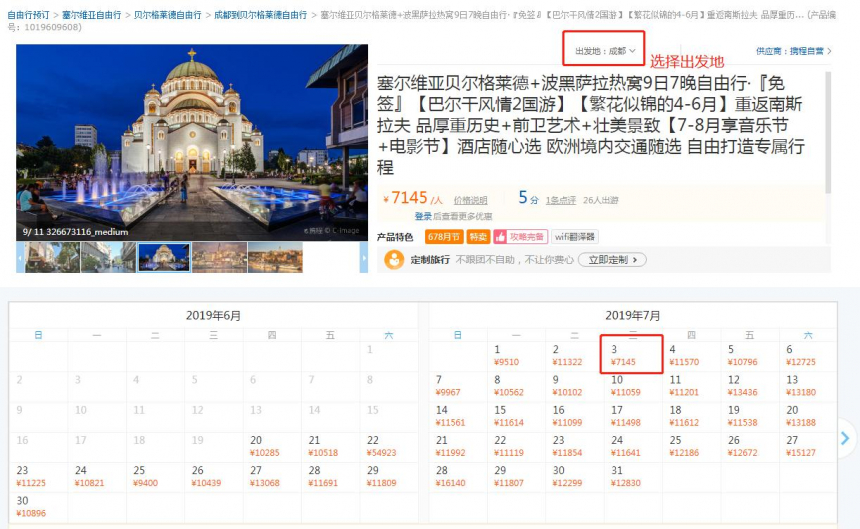
Task: Select June 28 priced ¥11691
Action: (331, 477)
